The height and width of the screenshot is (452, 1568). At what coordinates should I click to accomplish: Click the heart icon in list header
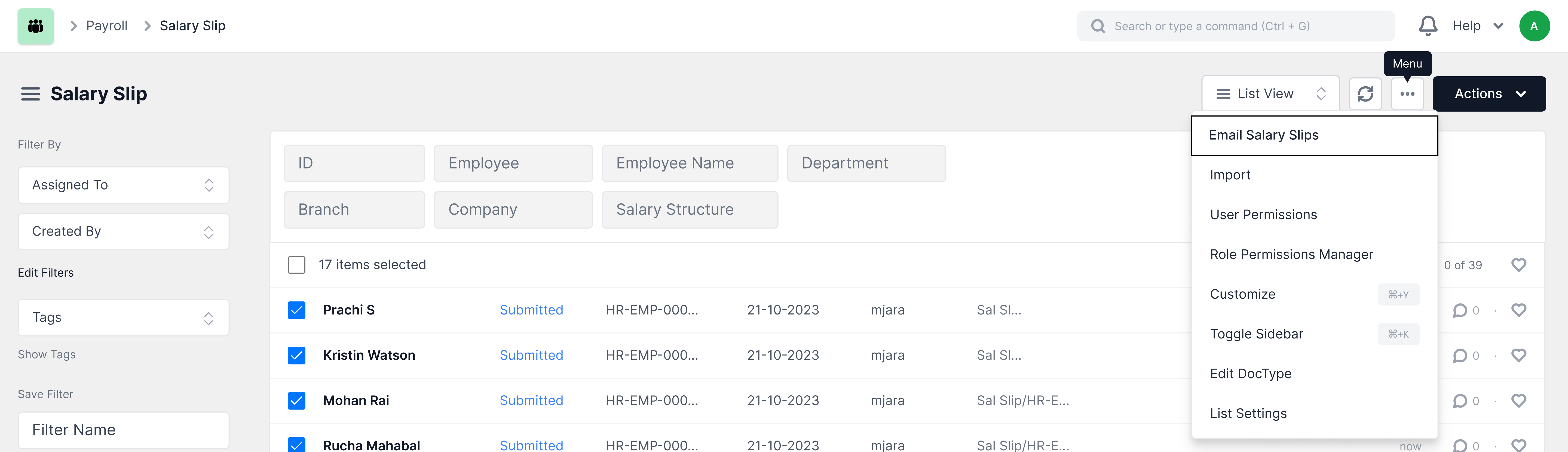1519,265
